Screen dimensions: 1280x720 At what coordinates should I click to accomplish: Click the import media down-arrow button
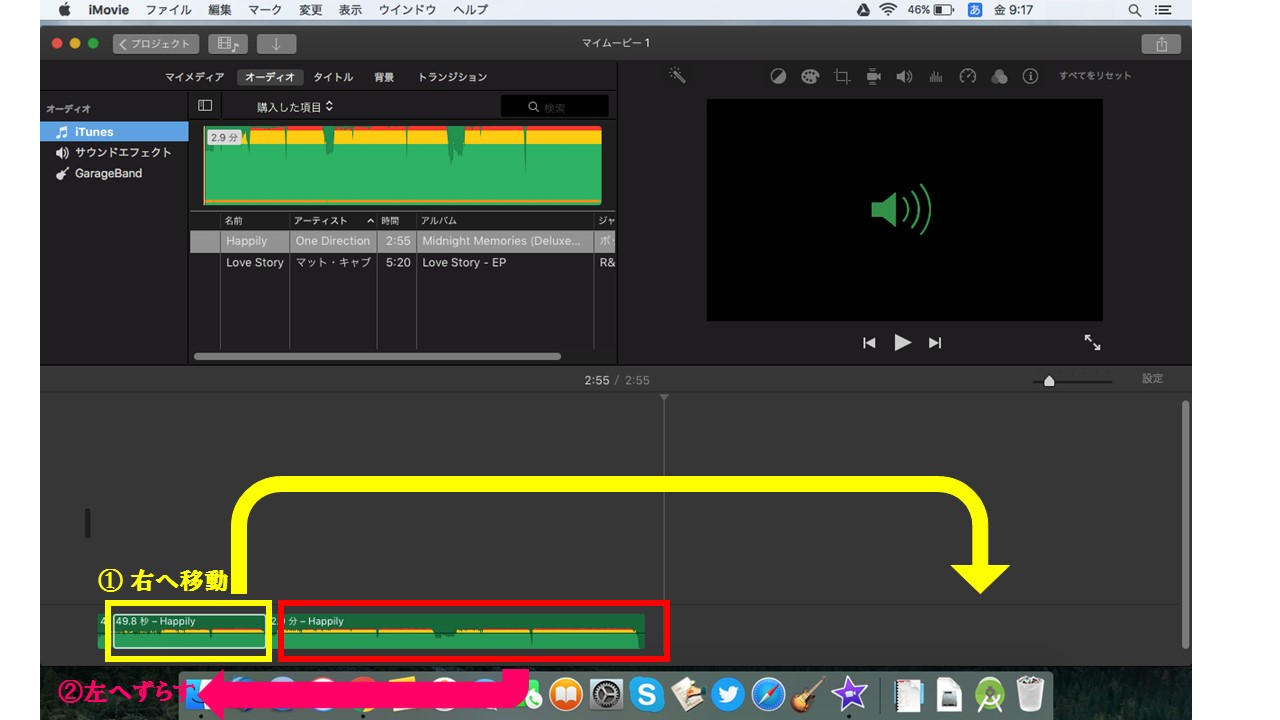click(x=276, y=44)
